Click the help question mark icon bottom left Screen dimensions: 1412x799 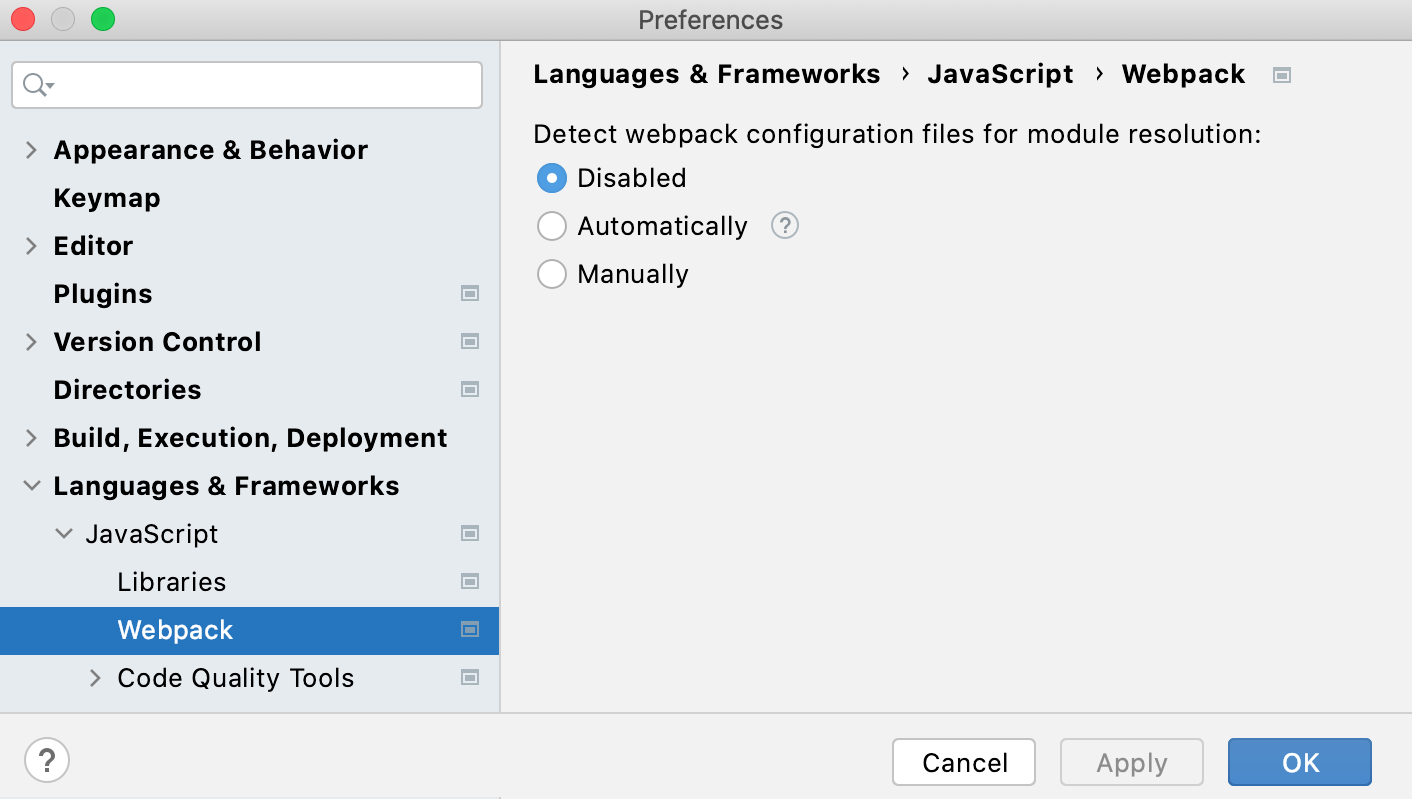point(46,760)
